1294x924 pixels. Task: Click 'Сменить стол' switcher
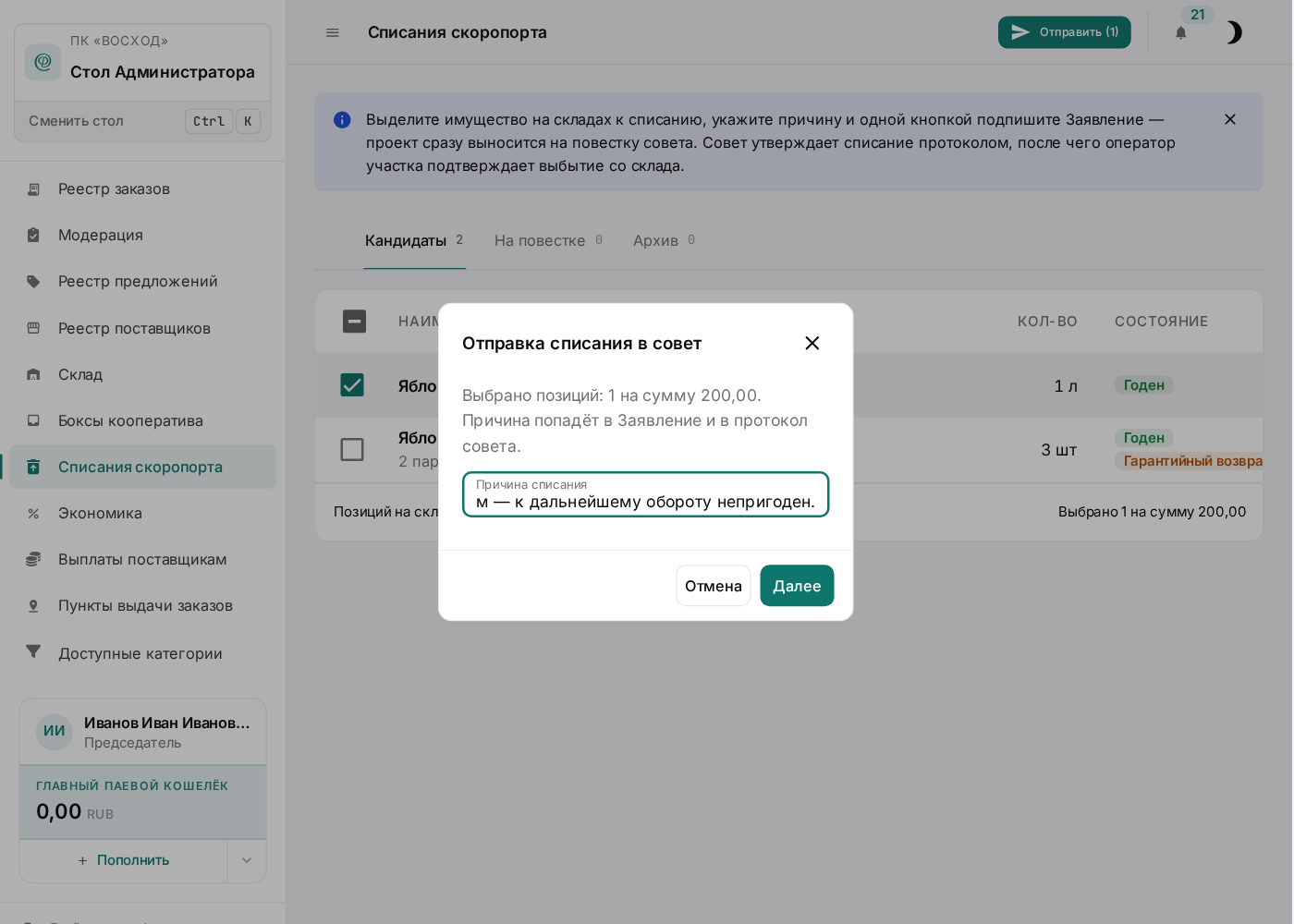[x=143, y=121]
